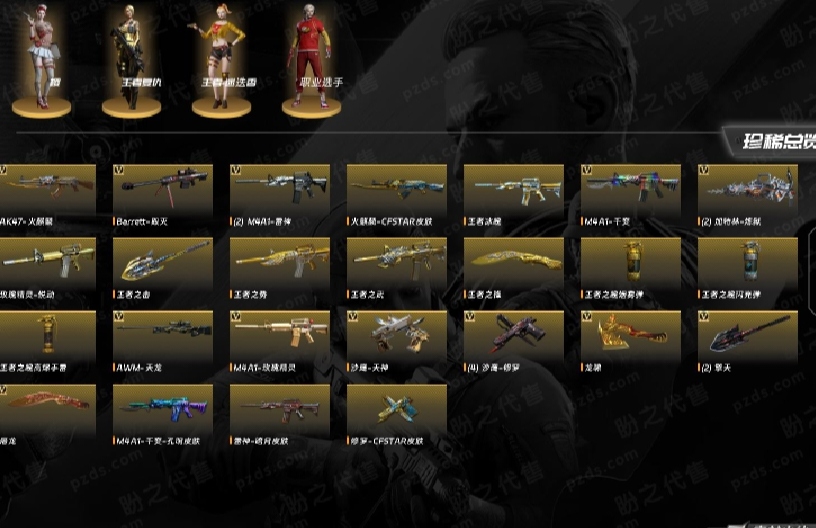The height and width of the screenshot is (528, 816).
Task: Open the crossed pistols CFSTAR skin item
Action: (397, 415)
